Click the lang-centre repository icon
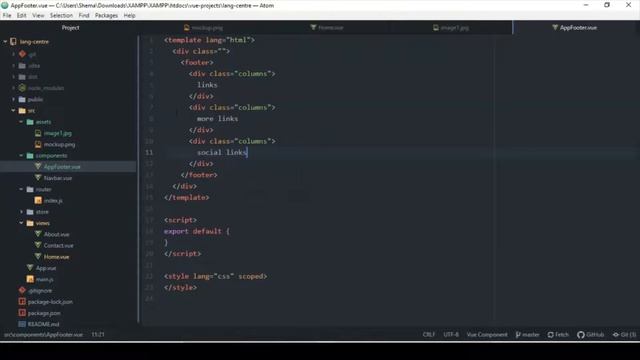 (13, 42)
